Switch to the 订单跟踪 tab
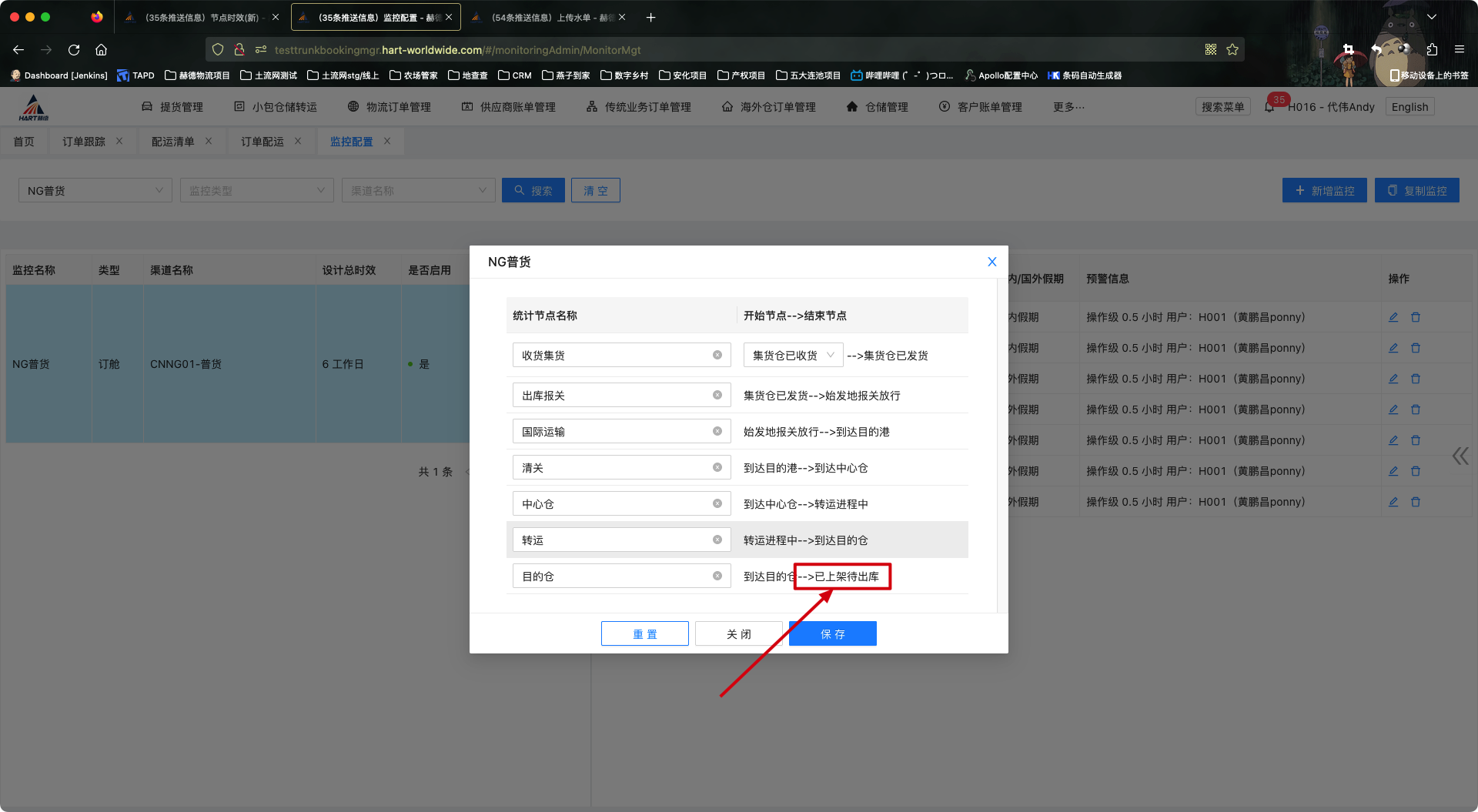 coord(84,142)
